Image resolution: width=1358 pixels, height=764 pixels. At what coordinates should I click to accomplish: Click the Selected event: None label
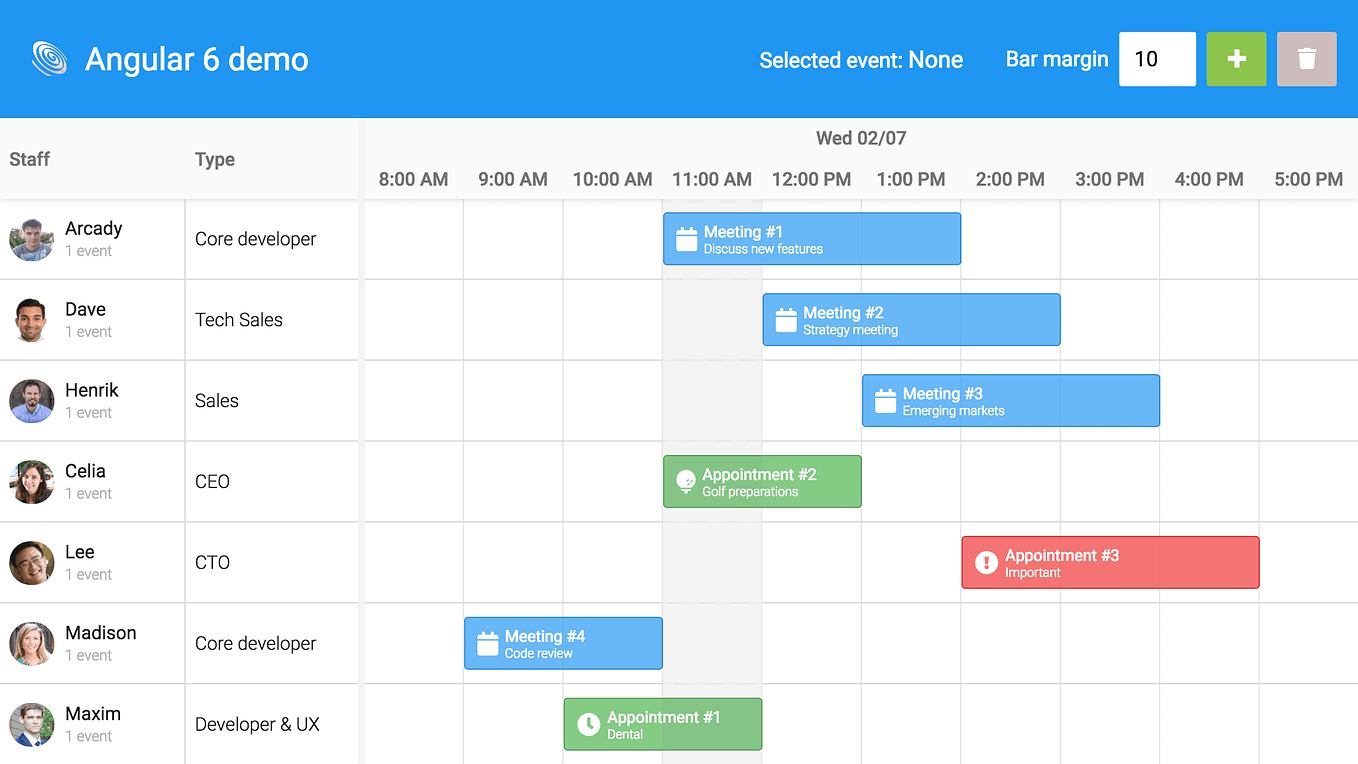[861, 60]
